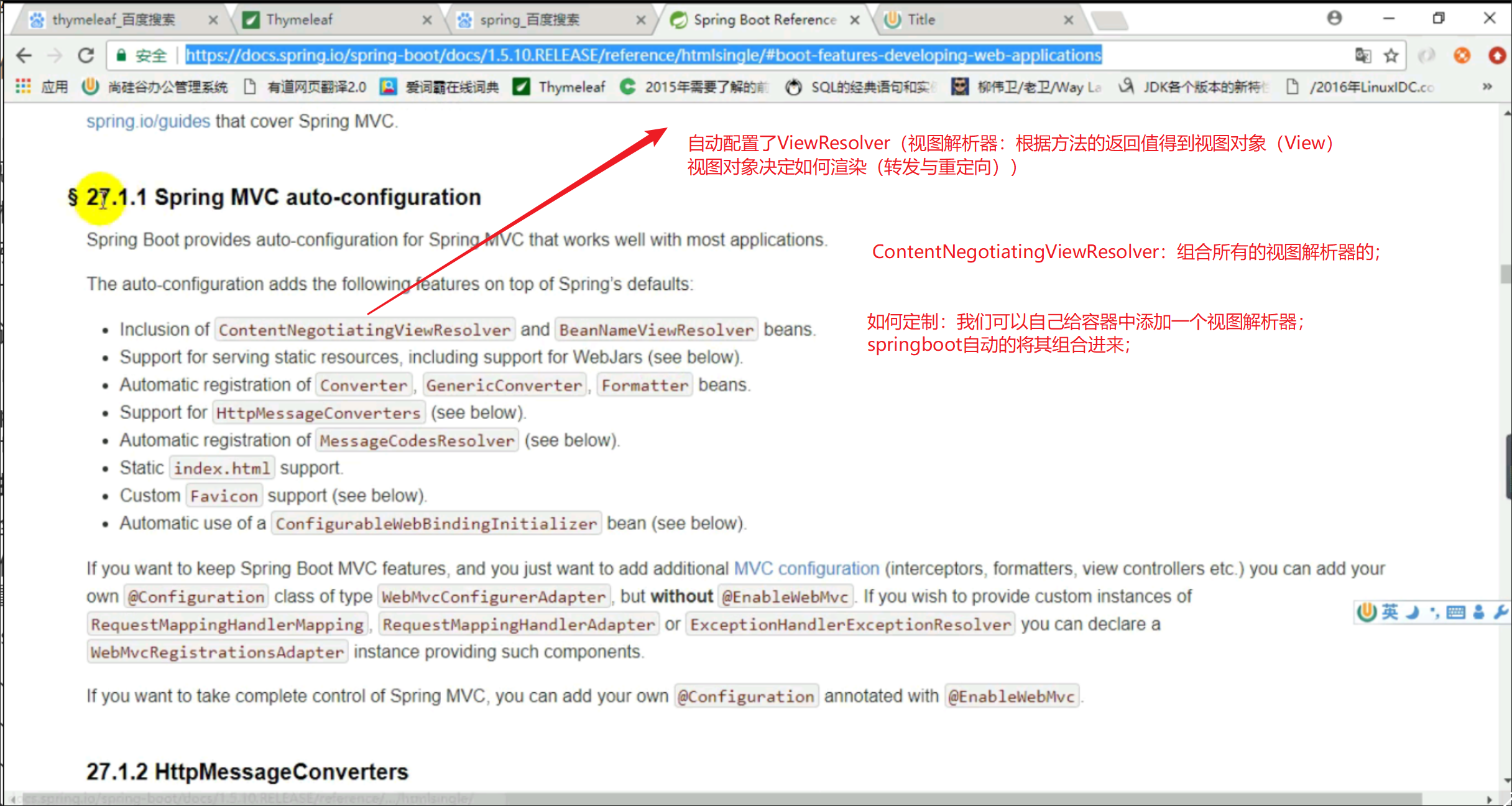Expand the bookmarks overflow chevron
Screen dimensions: 1512x806
point(1488,86)
